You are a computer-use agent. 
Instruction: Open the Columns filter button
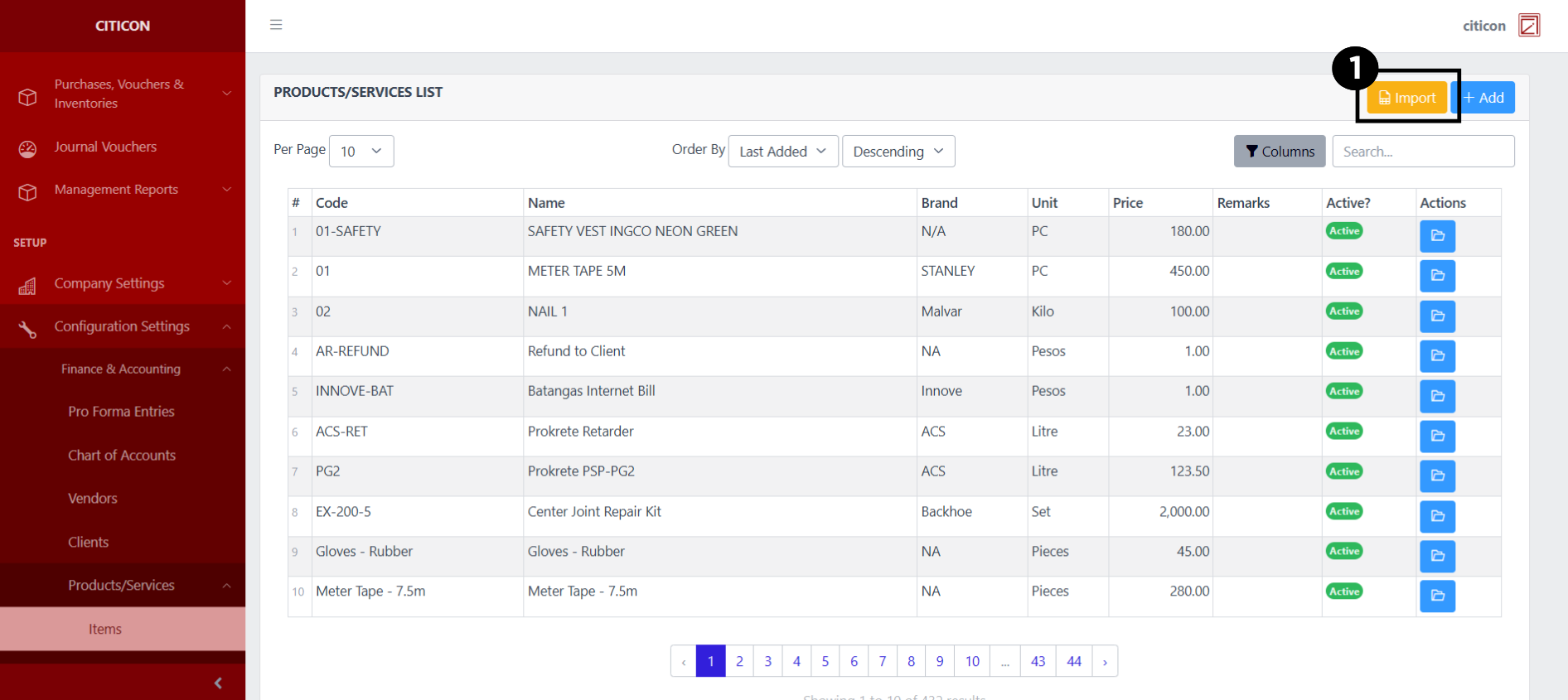point(1280,152)
